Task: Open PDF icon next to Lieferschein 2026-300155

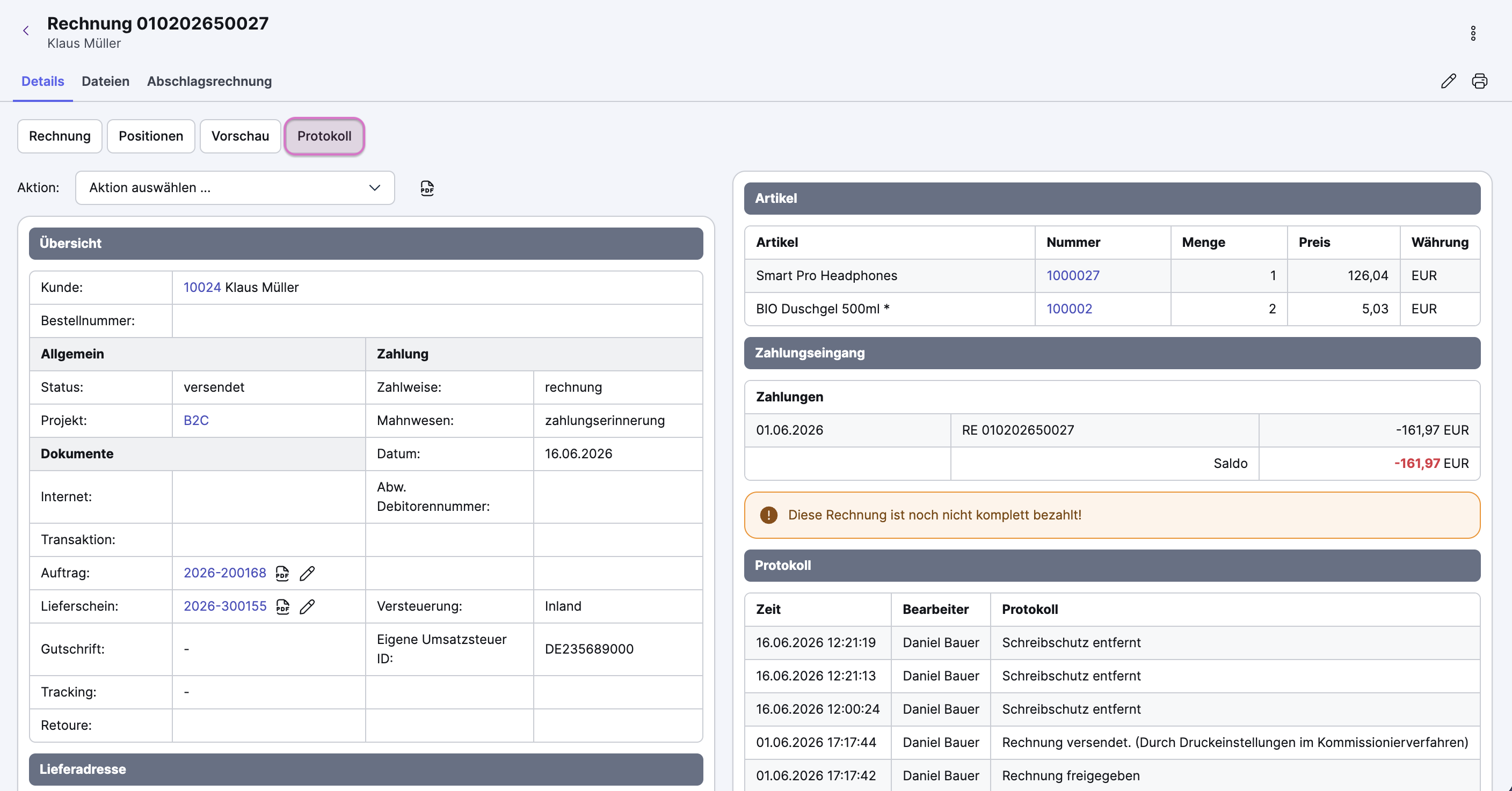Action: (x=283, y=606)
